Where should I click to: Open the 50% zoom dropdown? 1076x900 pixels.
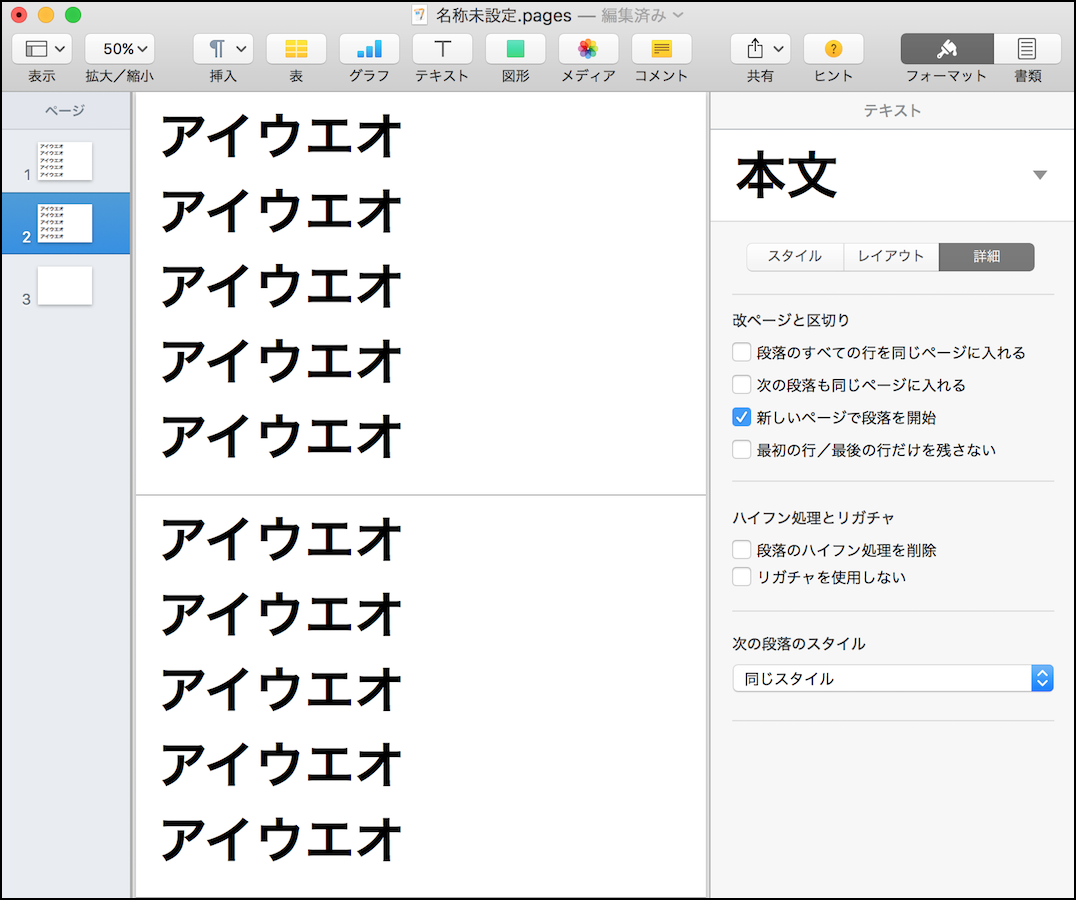[x=119, y=49]
